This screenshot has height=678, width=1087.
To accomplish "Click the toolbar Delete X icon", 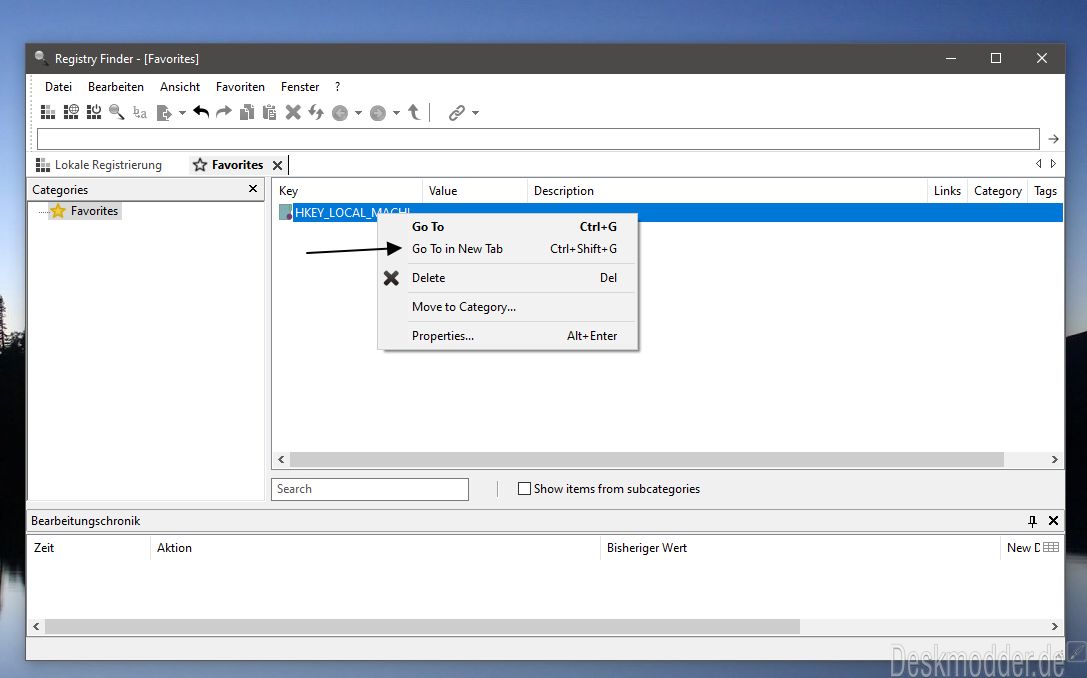I will 293,112.
